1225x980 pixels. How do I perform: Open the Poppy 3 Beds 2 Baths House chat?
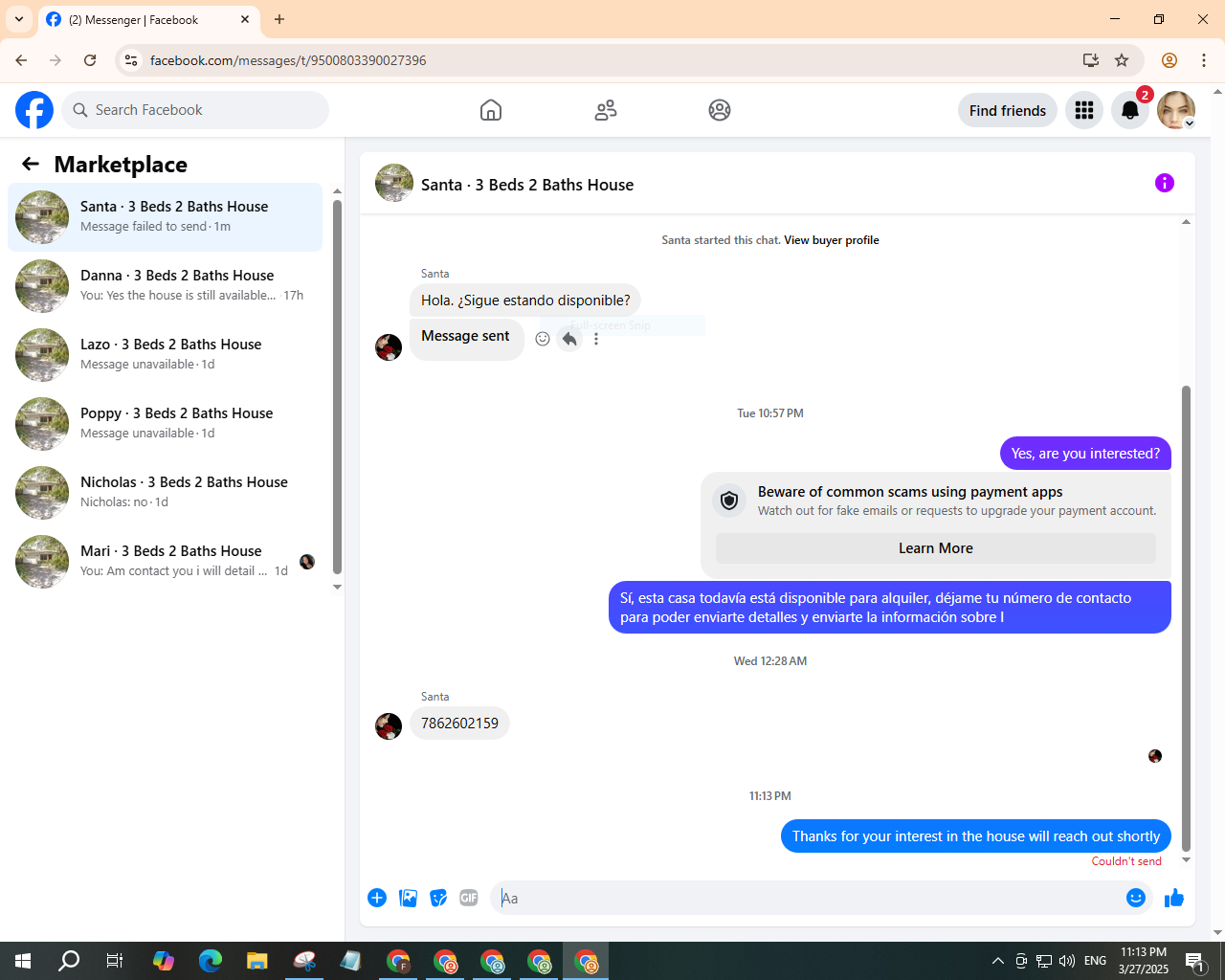[x=165, y=424]
